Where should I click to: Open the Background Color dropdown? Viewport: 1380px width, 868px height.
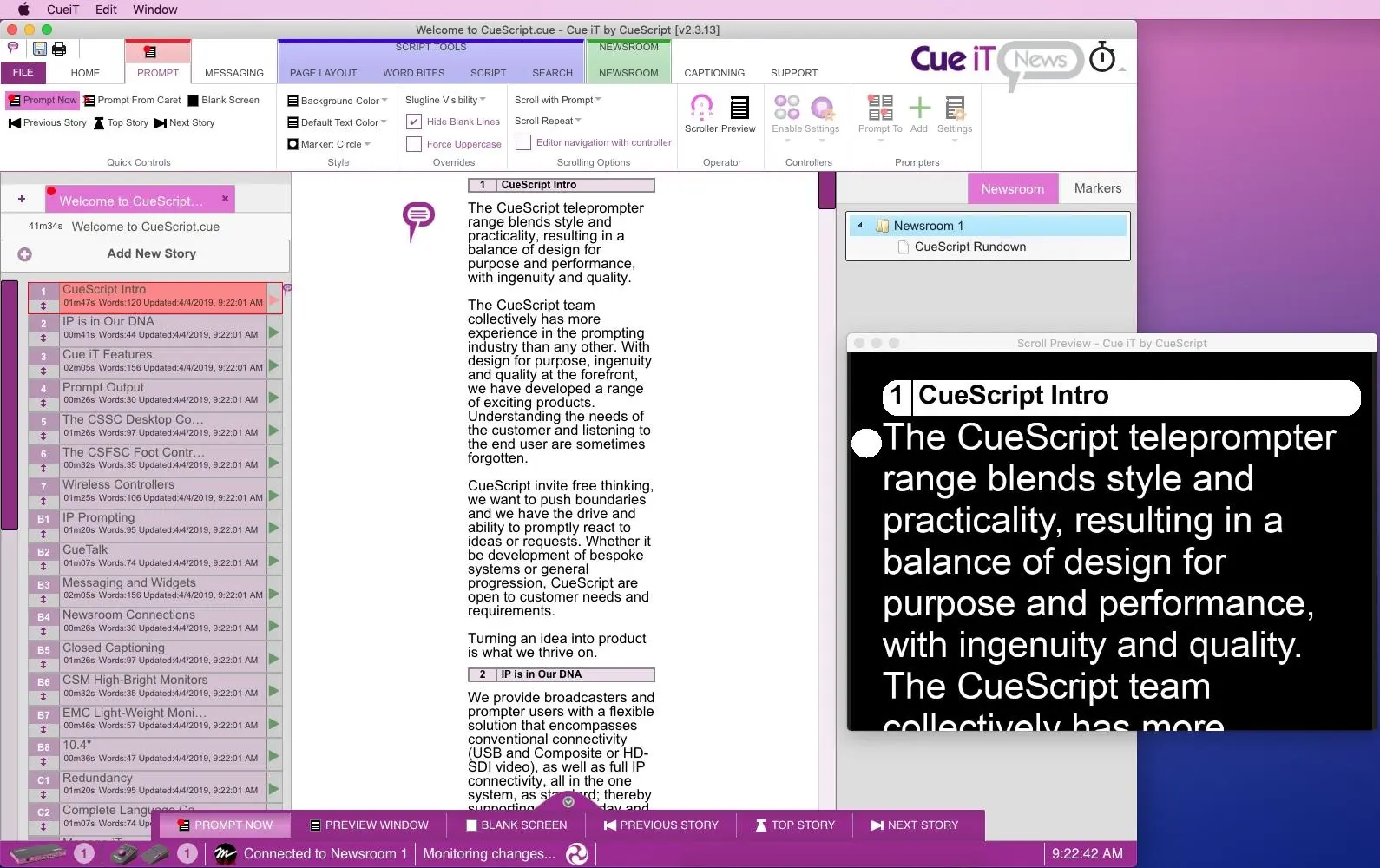[338, 101]
